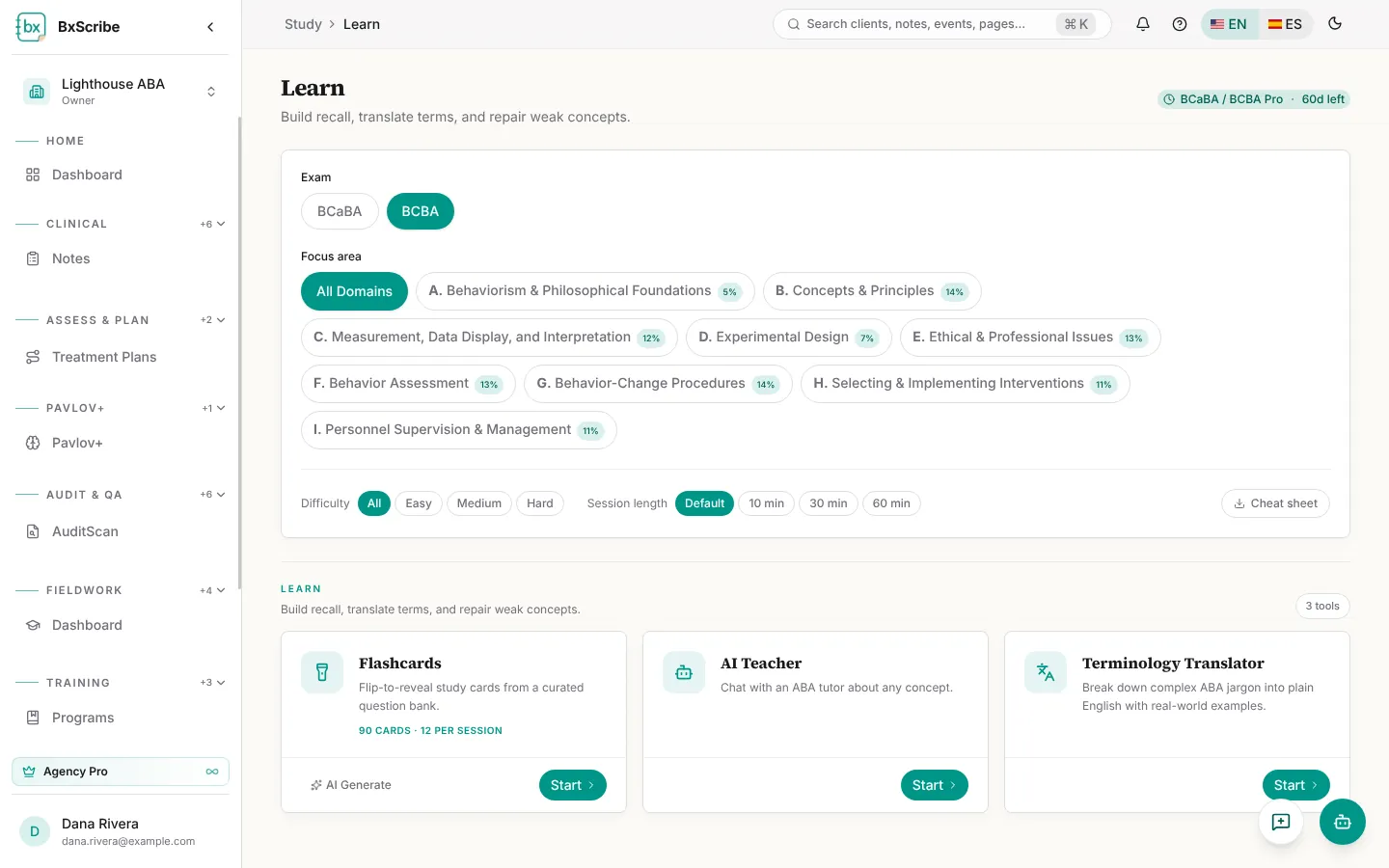Open the help question-mark icon
This screenshot has height=868, width=1389.
click(1180, 24)
